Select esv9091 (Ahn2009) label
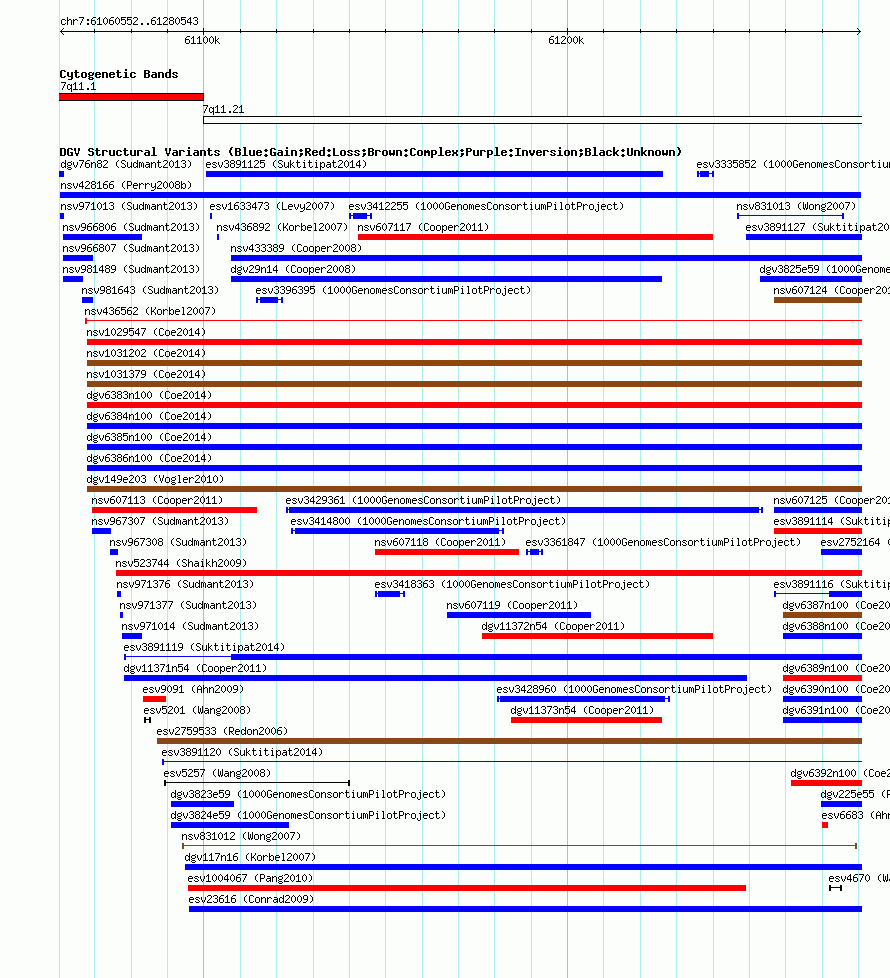 pyautogui.click(x=193, y=689)
